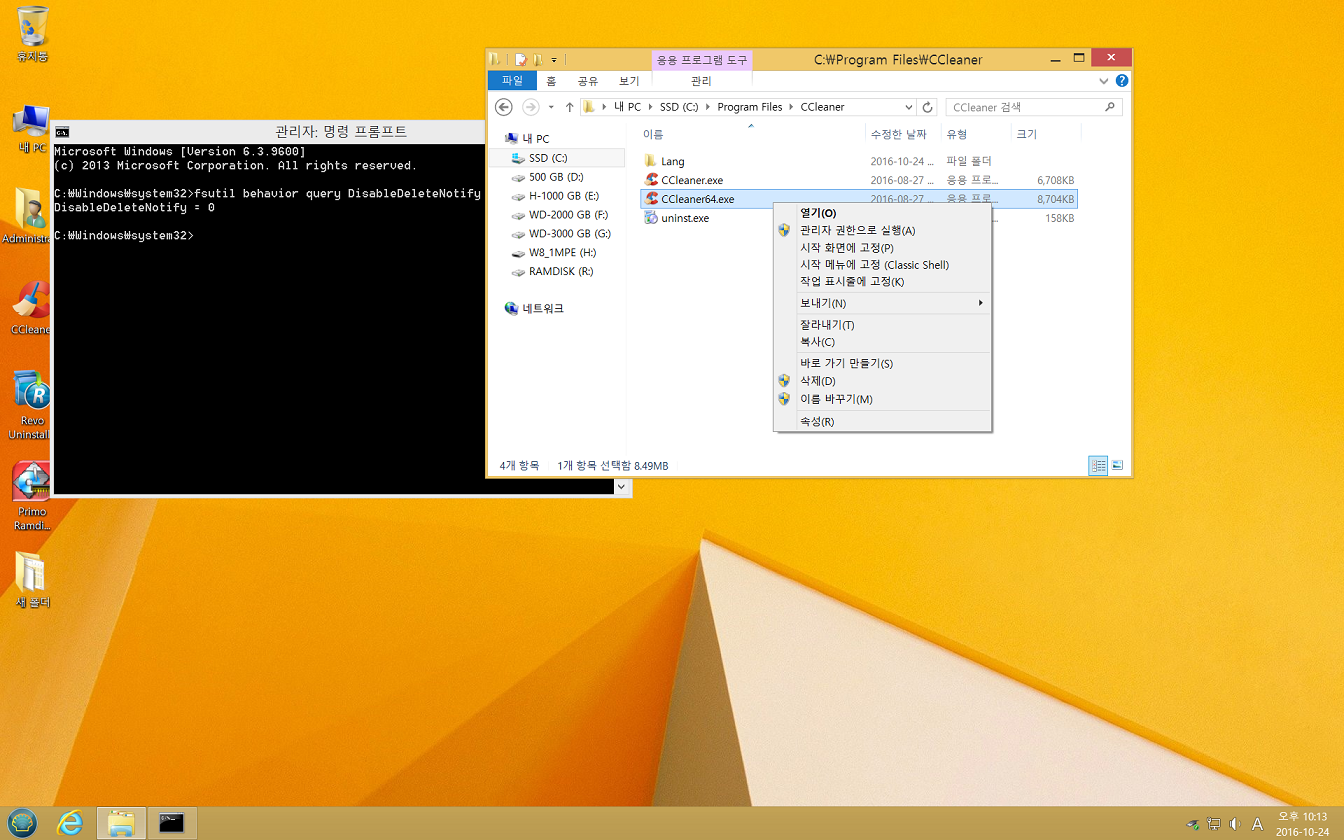Choose 속성(R) in context menu
The height and width of the screenshot is (840, 1344).
884,421
